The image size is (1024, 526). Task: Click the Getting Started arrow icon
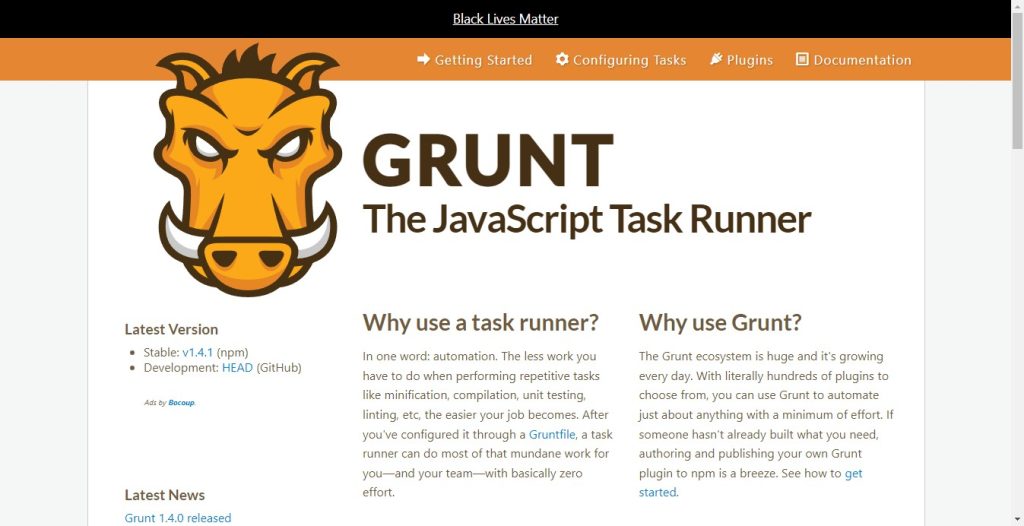tap(423, 59)
